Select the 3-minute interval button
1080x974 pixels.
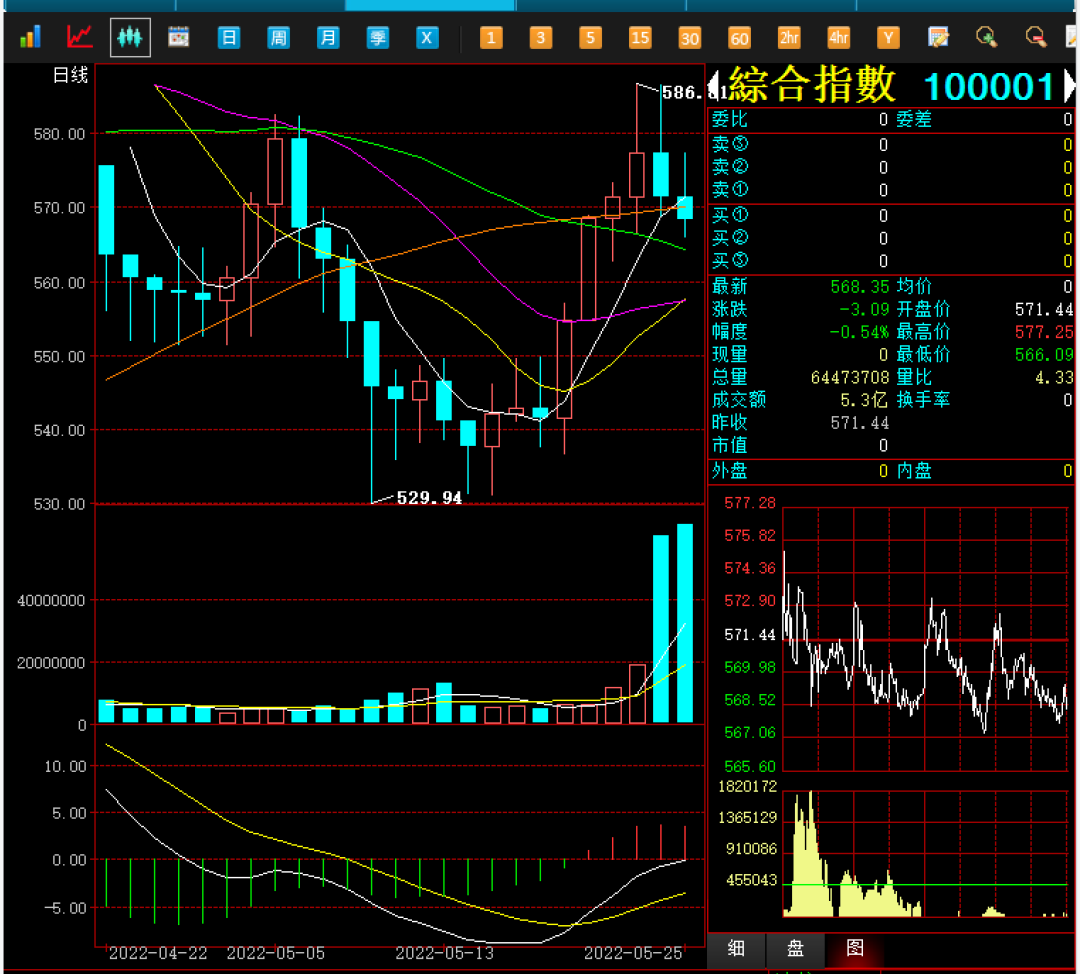(541, 37)
